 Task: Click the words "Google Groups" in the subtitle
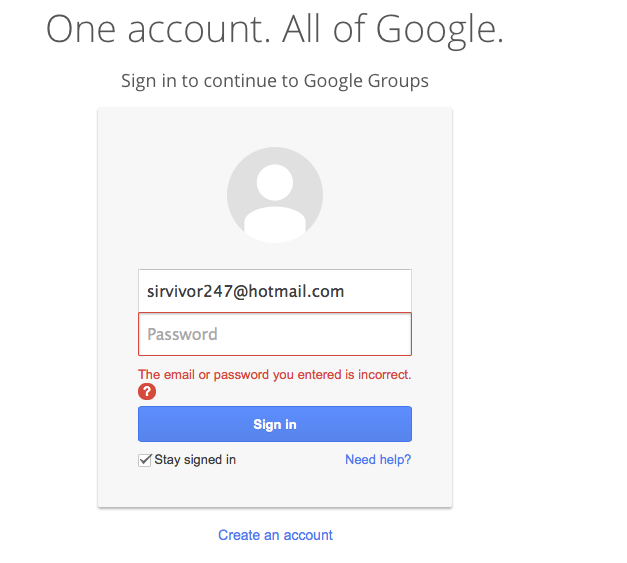pos(366,81)
